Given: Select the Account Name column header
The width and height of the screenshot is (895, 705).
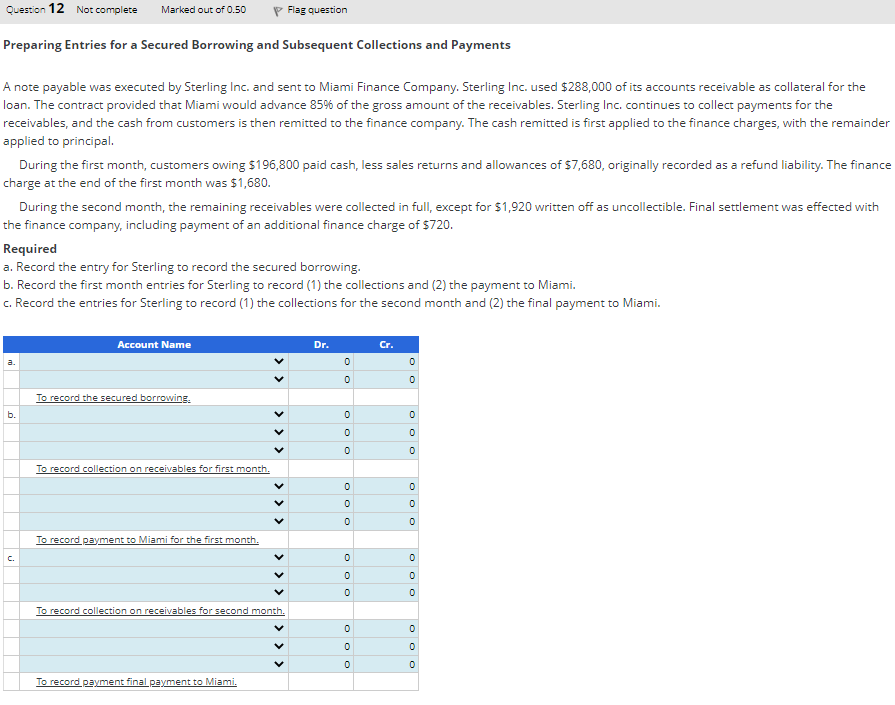Looking at the screenshot, I should point(154,344).
